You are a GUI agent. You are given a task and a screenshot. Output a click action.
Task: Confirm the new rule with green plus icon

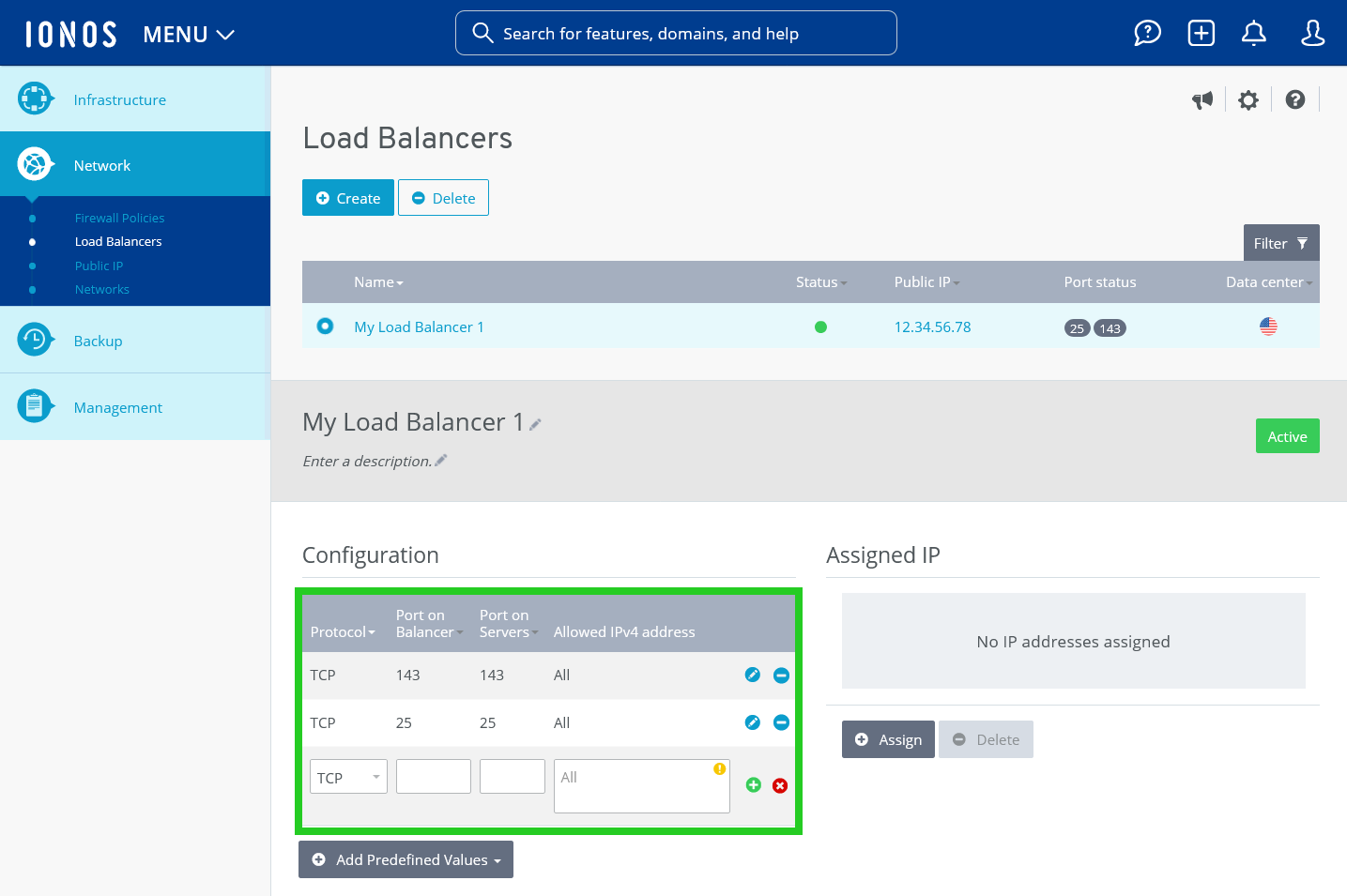(753, 785)
